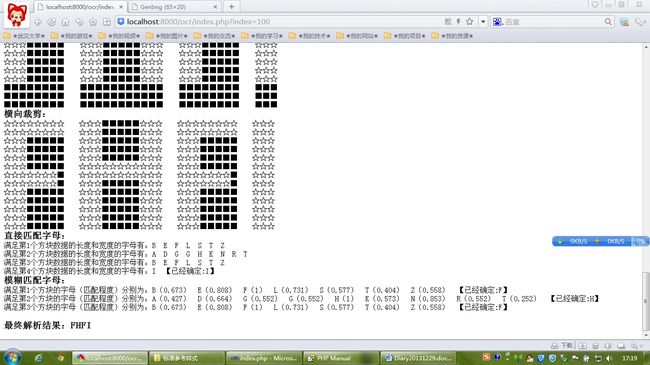Open the page zoom control in status bar
The width and height of the screenshot is (650, 365).
(x=636, y=346)
